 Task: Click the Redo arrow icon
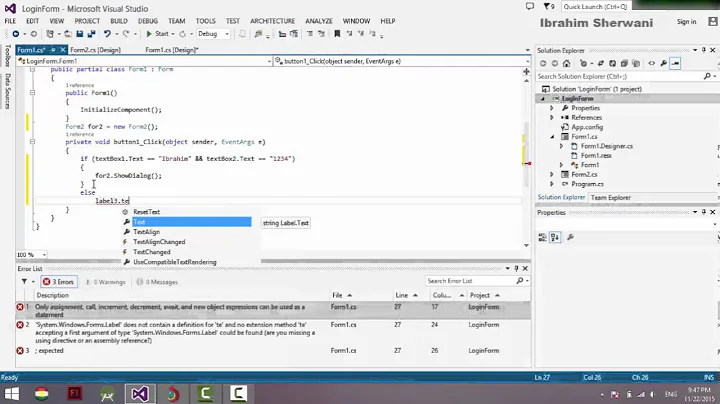[x=126, y=34]
